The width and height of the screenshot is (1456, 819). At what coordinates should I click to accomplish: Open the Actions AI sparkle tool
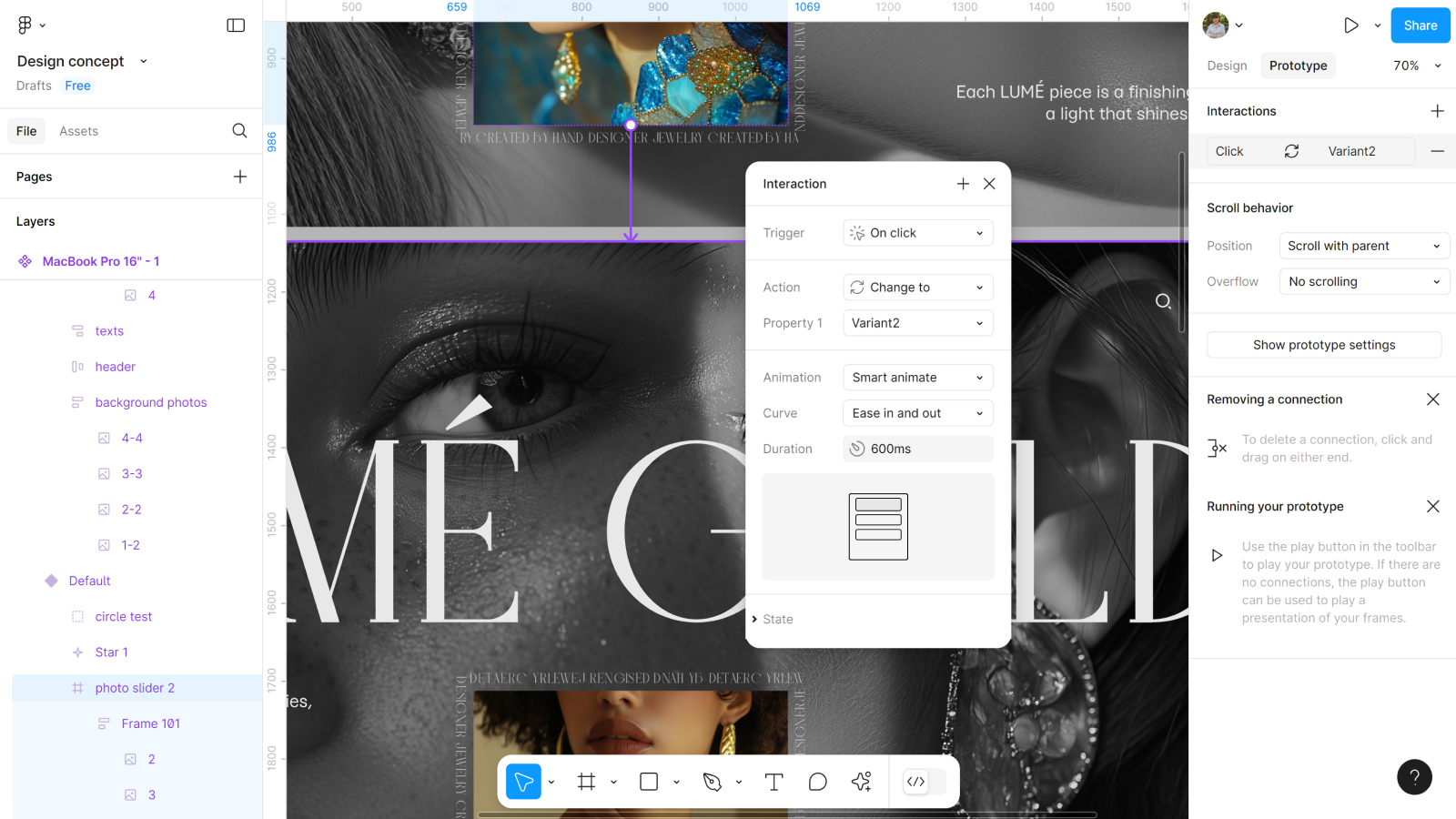coord(861,782)
